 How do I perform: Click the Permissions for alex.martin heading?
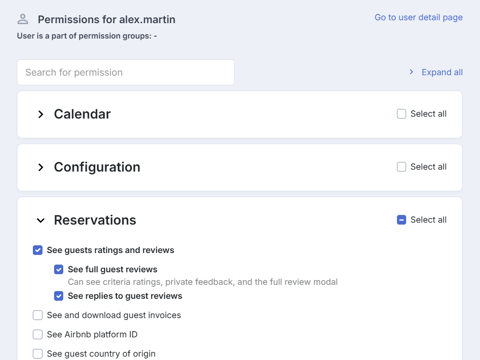coord(106,19)
